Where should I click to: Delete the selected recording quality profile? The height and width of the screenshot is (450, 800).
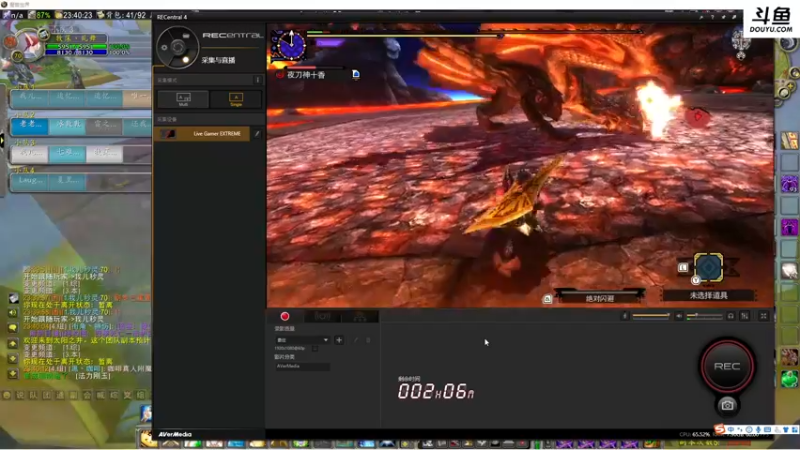click(x=368, y=340)
